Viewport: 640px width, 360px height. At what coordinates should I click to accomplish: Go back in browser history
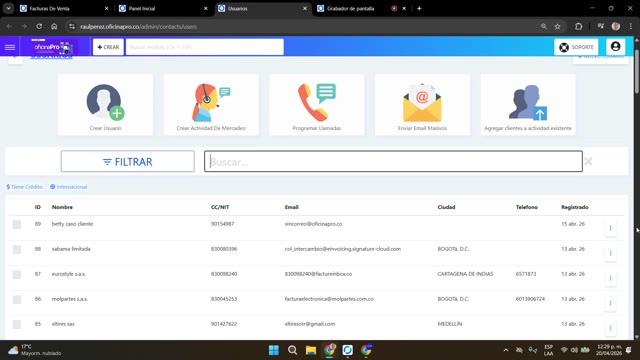pos(9,26)
